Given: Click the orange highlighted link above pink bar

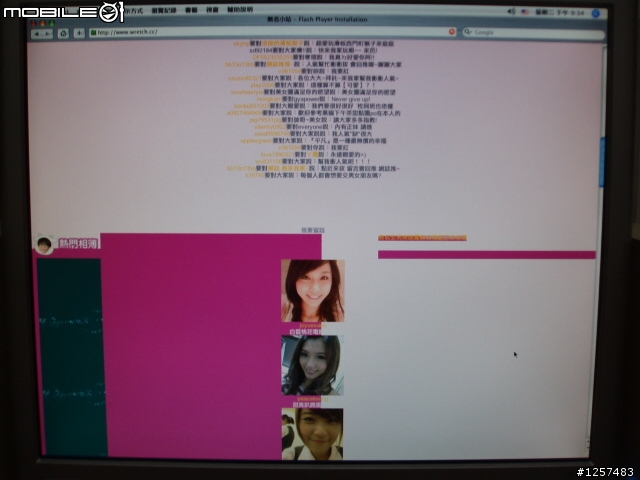Looking at the screenshot, I should click(x=422, y=238).
